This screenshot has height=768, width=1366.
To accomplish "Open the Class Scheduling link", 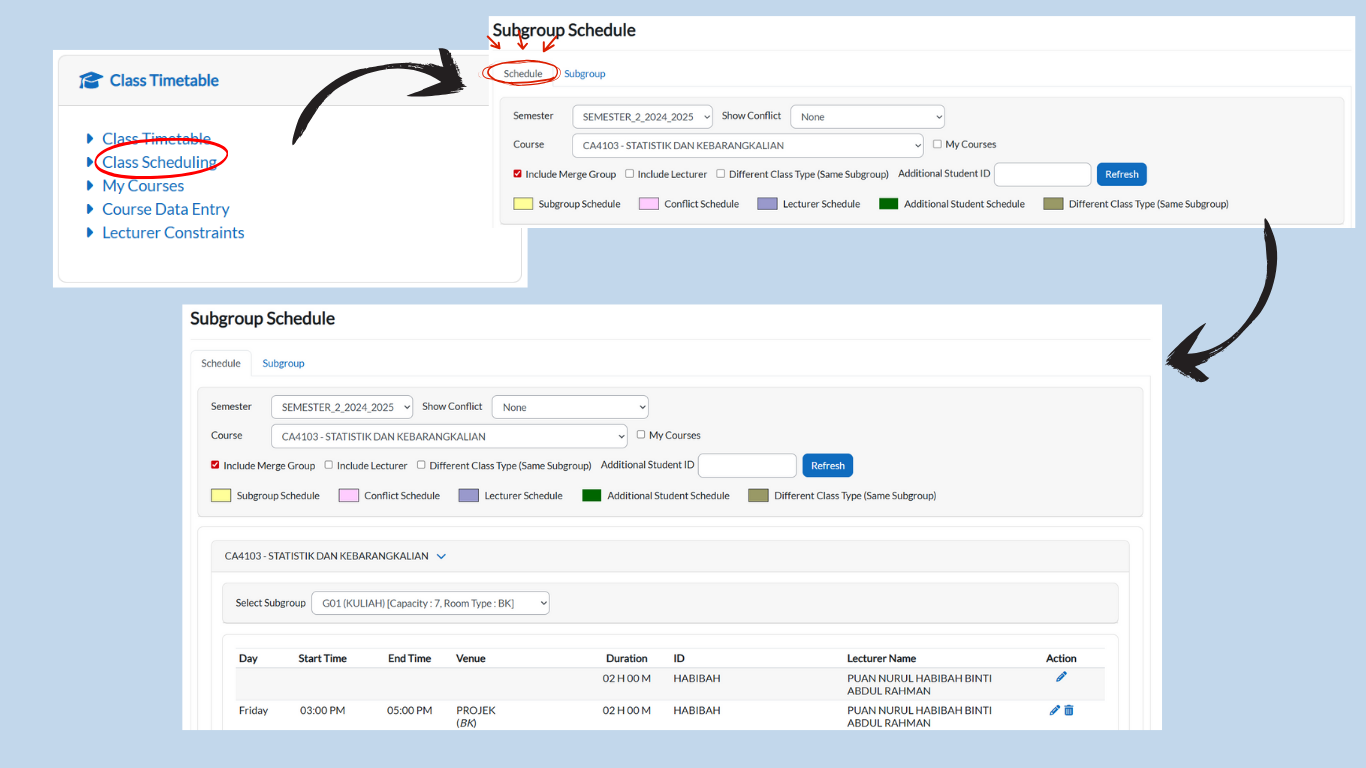I will point(159,162).
